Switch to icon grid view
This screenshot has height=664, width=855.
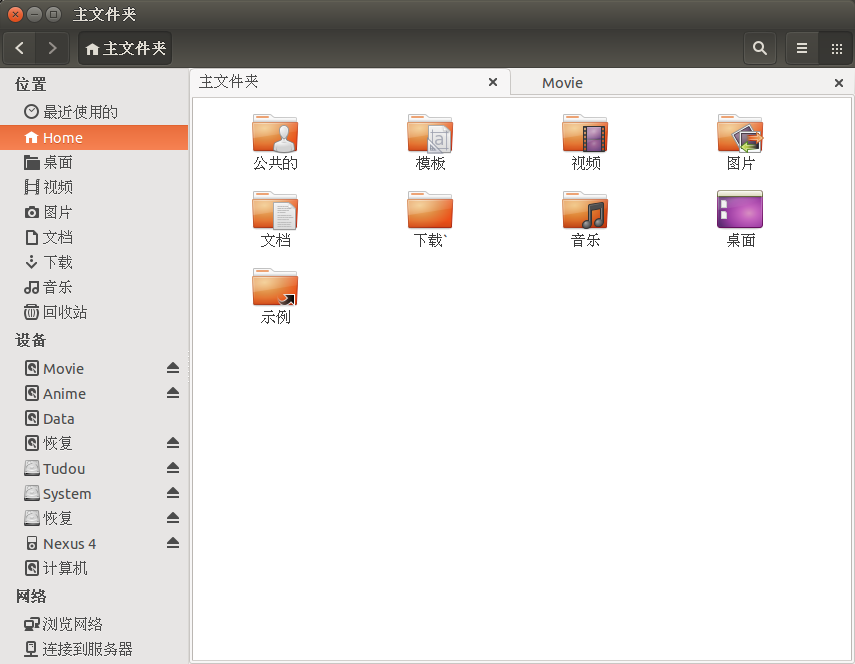836,48
